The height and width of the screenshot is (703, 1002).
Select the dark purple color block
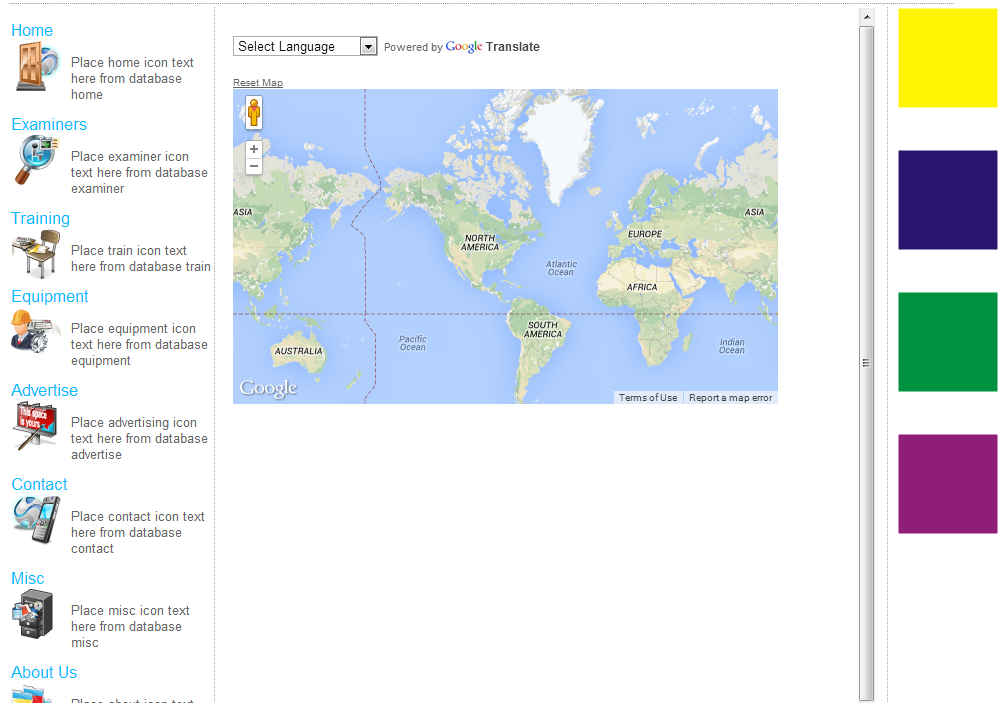(x=948, y=200)
